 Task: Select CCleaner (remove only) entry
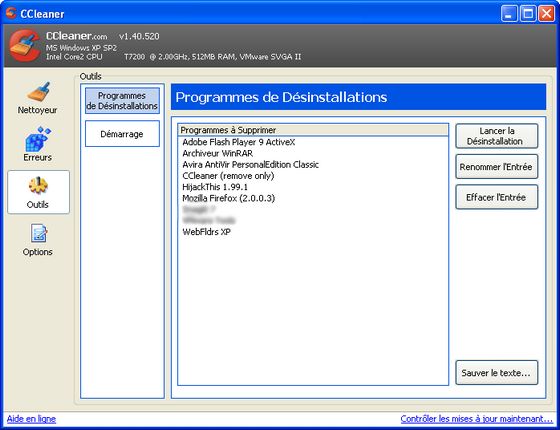point(312,176)
